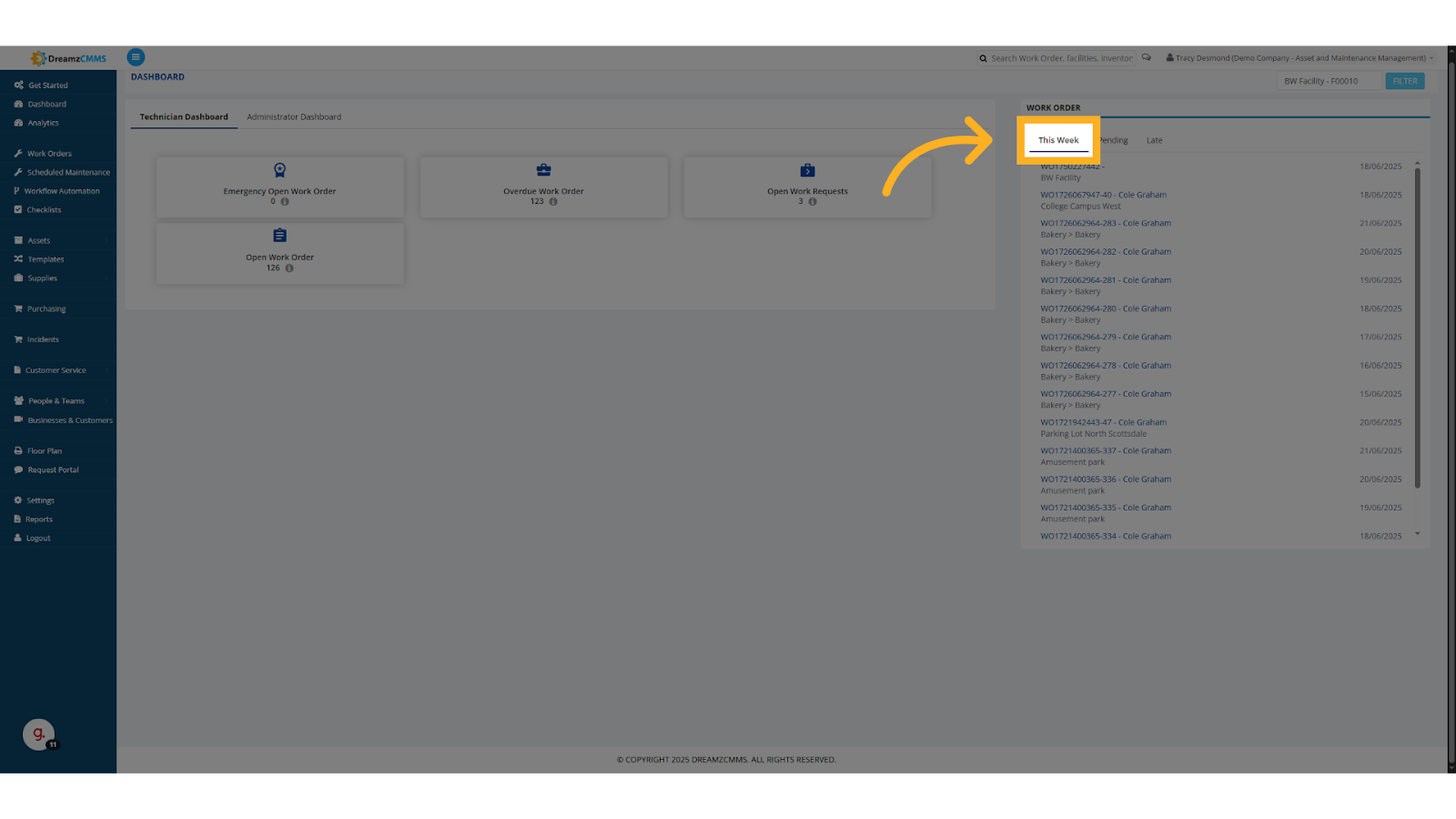Click the FILTER button
Screen dimensions: 1456x819
coord(1405,81)
